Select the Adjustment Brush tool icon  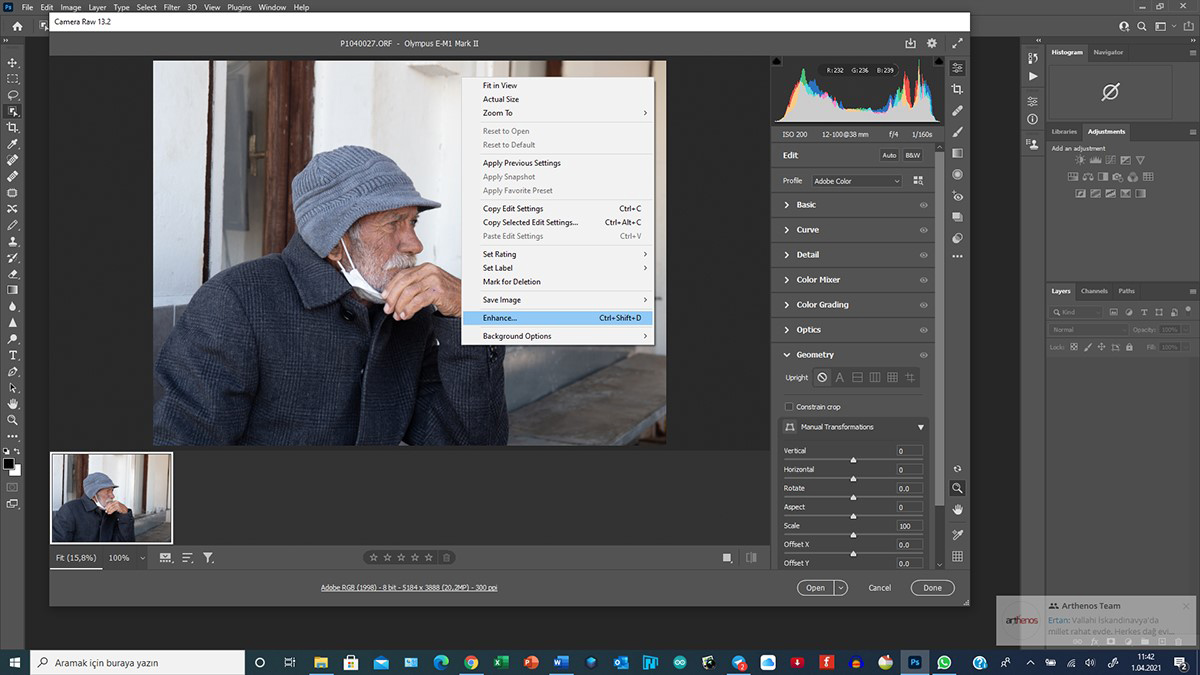click(x=957, y=131)
